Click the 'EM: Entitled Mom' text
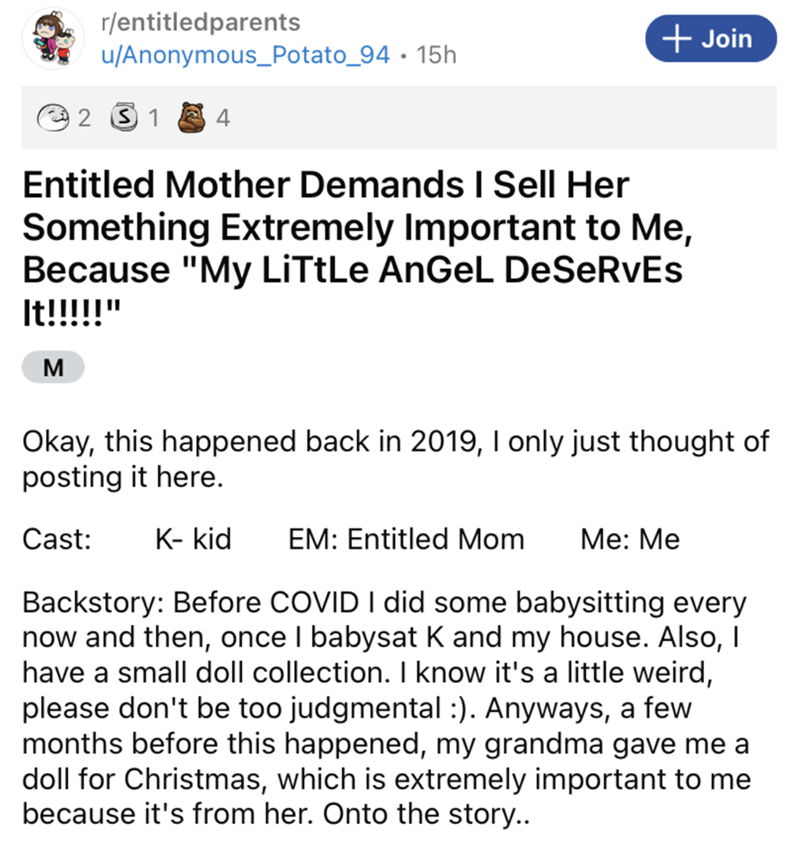 [406, 539]
